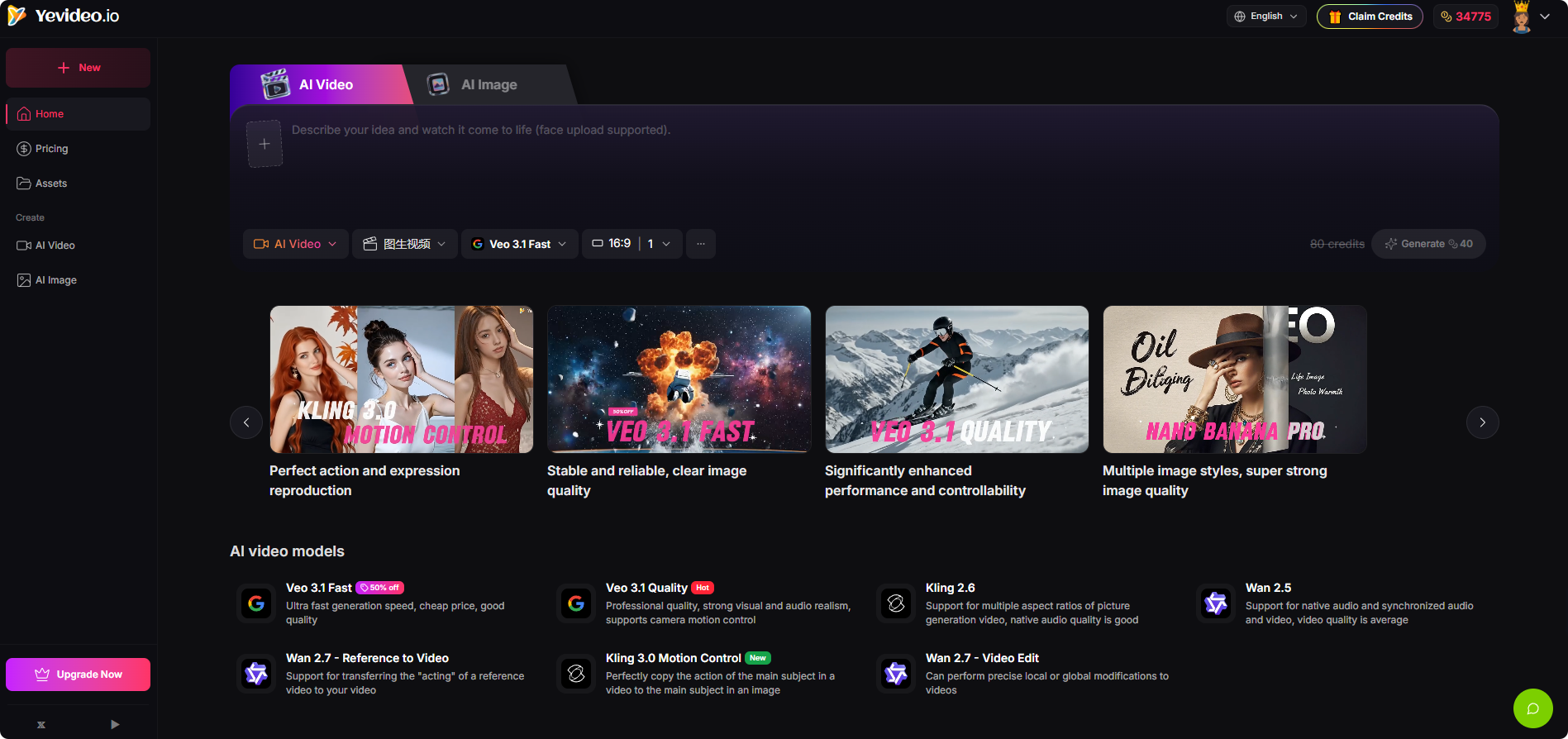This screenshot has width=1568, height=739.
Task: Open the Veo 3.1 Fast model selector
Action: pos(520,244)
